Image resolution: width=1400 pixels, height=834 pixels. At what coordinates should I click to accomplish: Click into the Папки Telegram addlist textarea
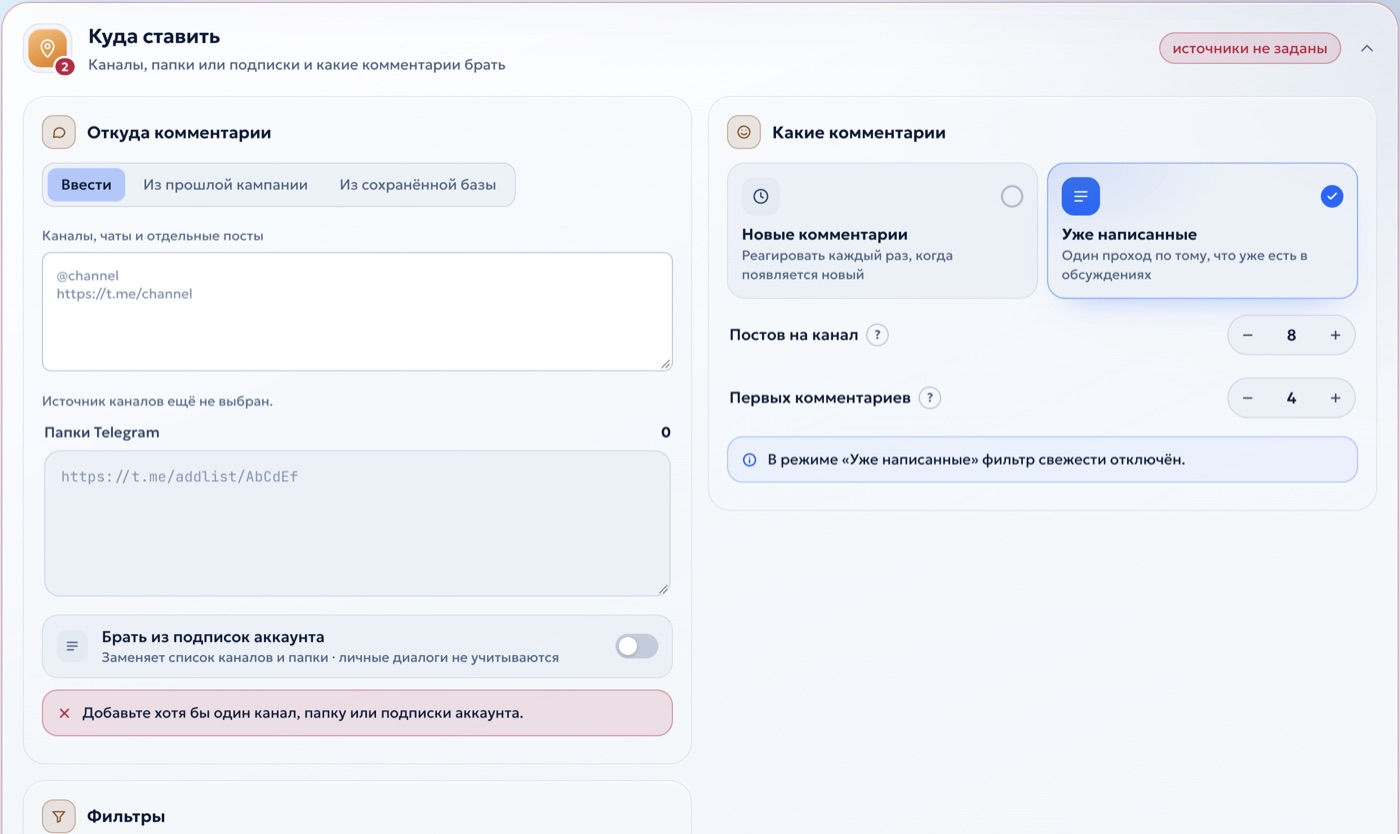coord(357,524)
